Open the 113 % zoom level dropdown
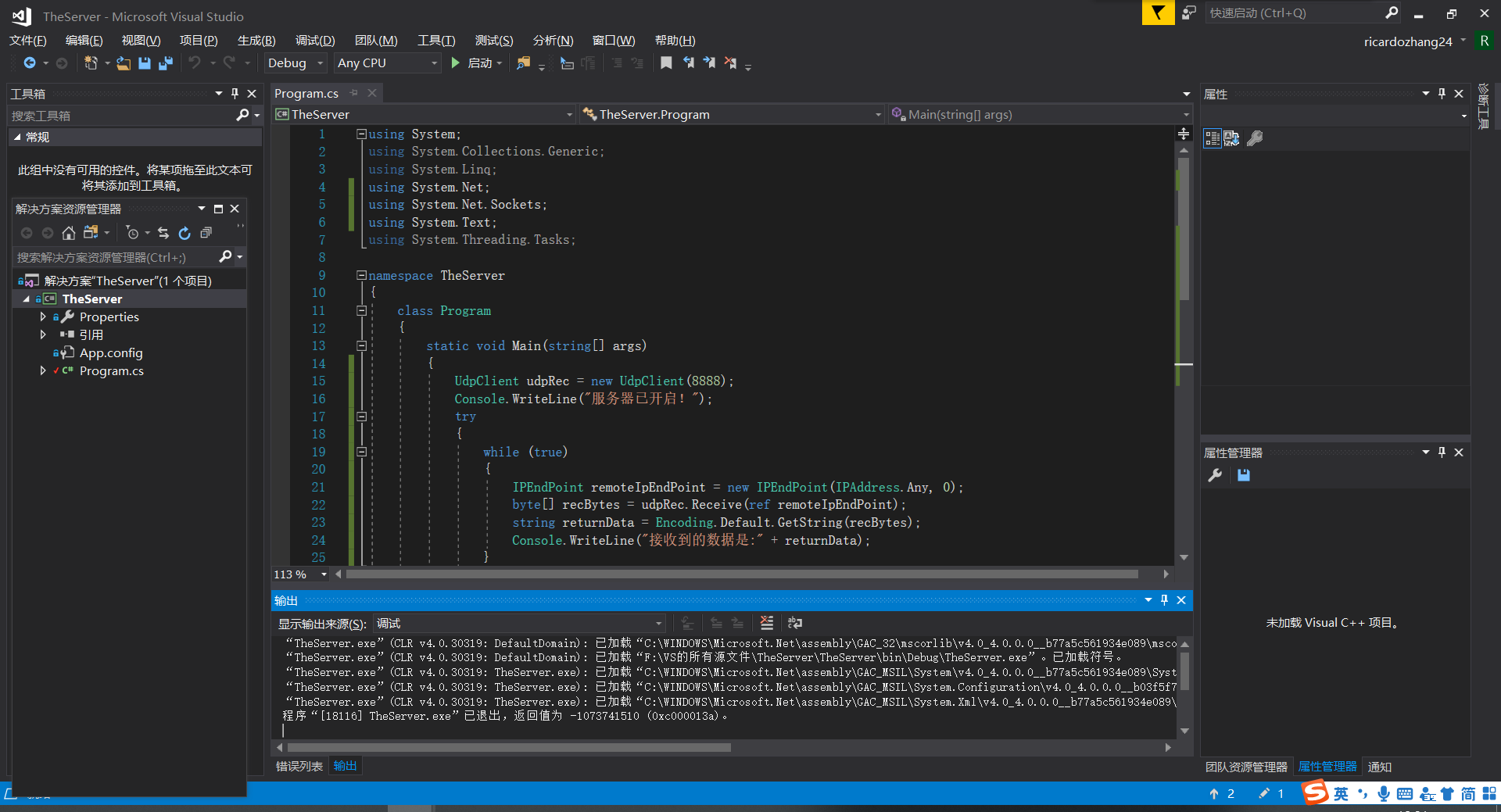The width and height of the screenshot is (1501, 812). click(x=324, y=574)
